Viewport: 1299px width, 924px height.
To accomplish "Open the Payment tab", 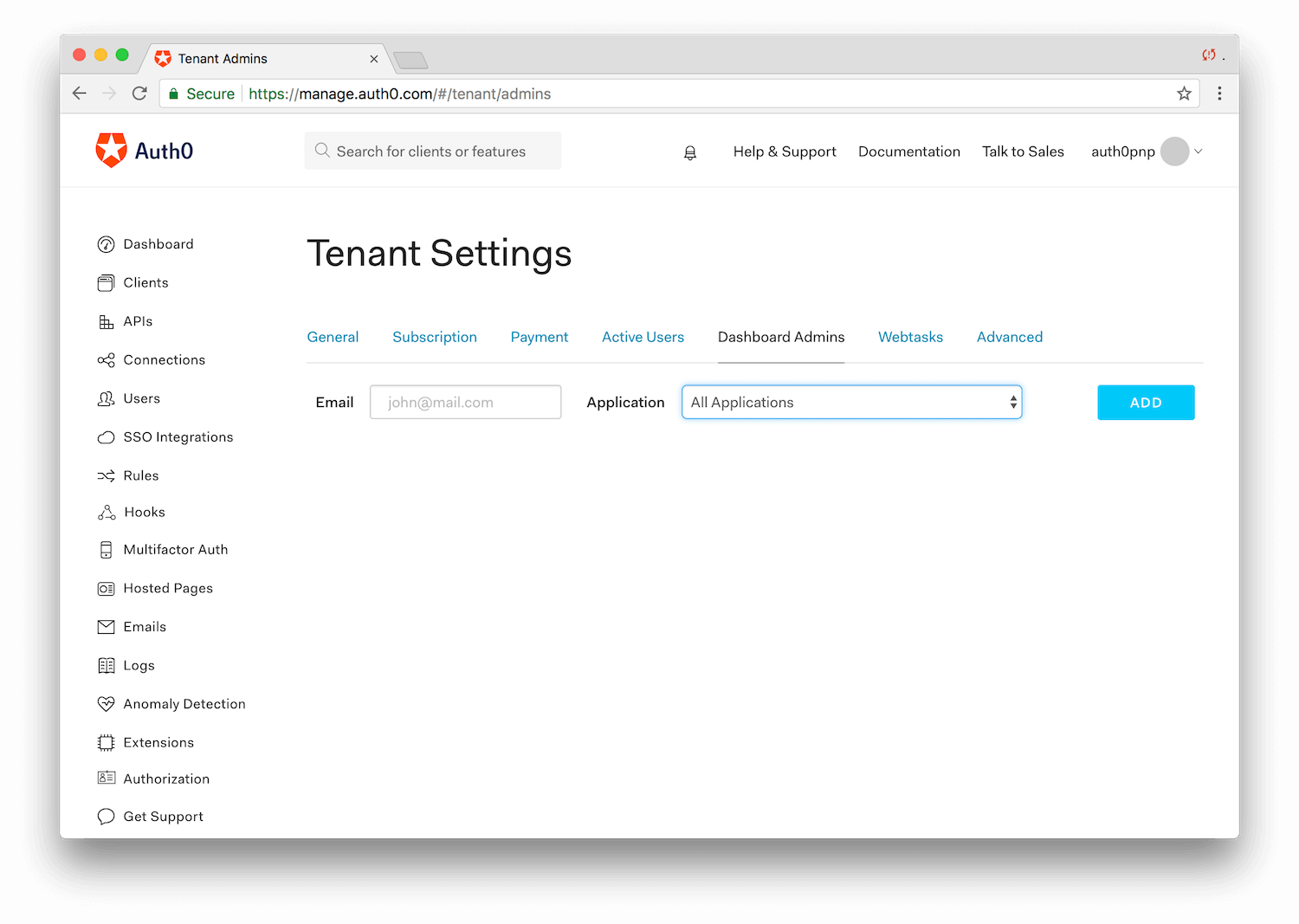I will (540, 338).
